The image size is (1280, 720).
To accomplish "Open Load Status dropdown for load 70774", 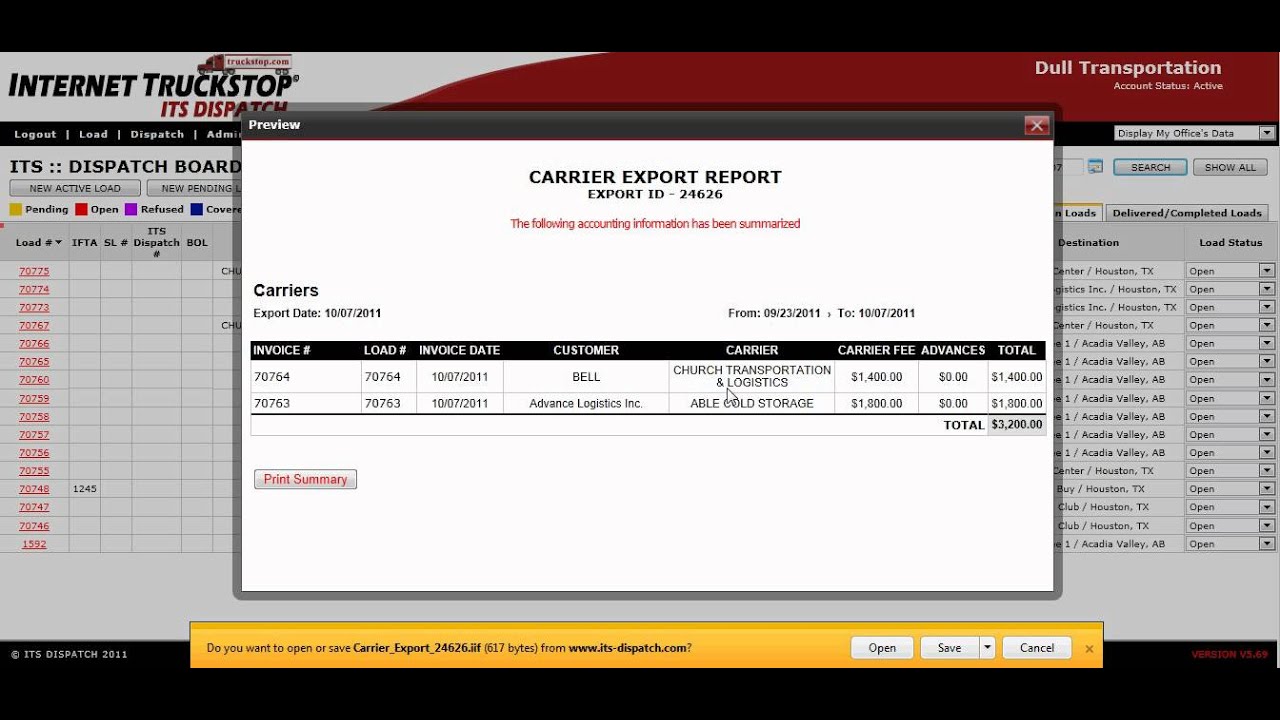I will (x=1230, y=289).
